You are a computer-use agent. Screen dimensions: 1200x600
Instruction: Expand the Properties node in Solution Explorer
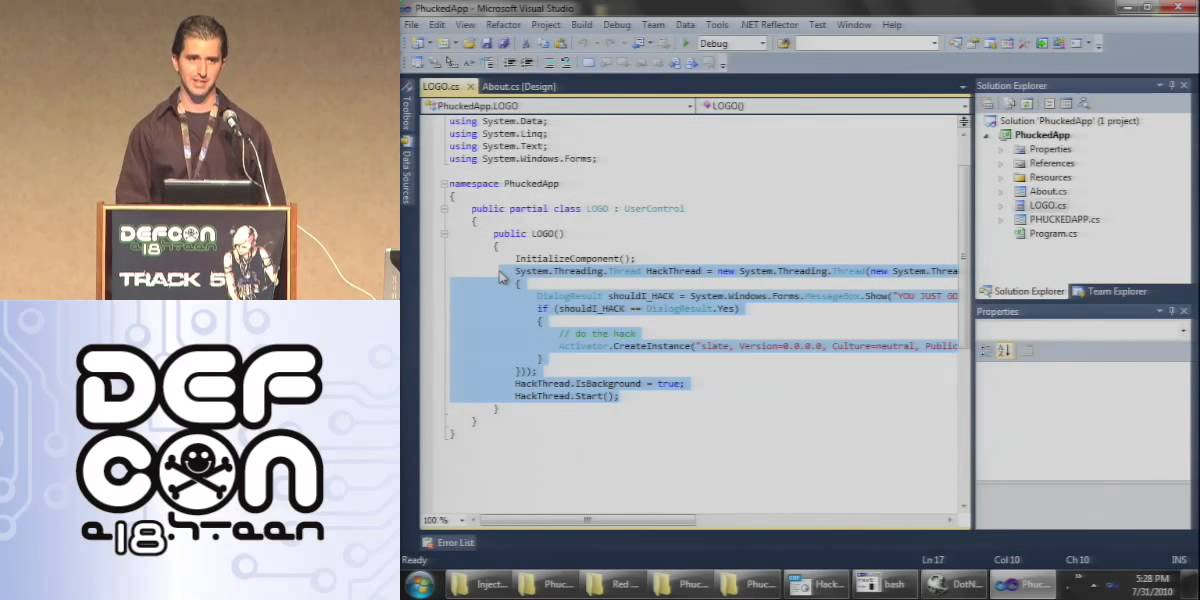click(x=1000, y=149)
